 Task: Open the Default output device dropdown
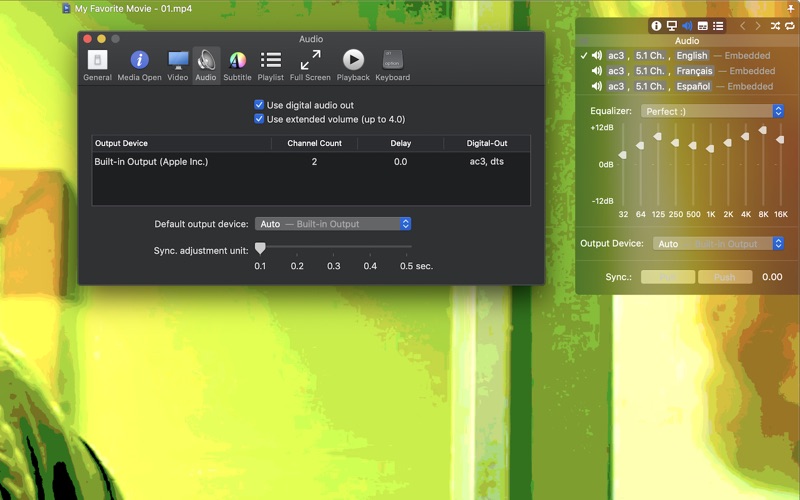333,224
